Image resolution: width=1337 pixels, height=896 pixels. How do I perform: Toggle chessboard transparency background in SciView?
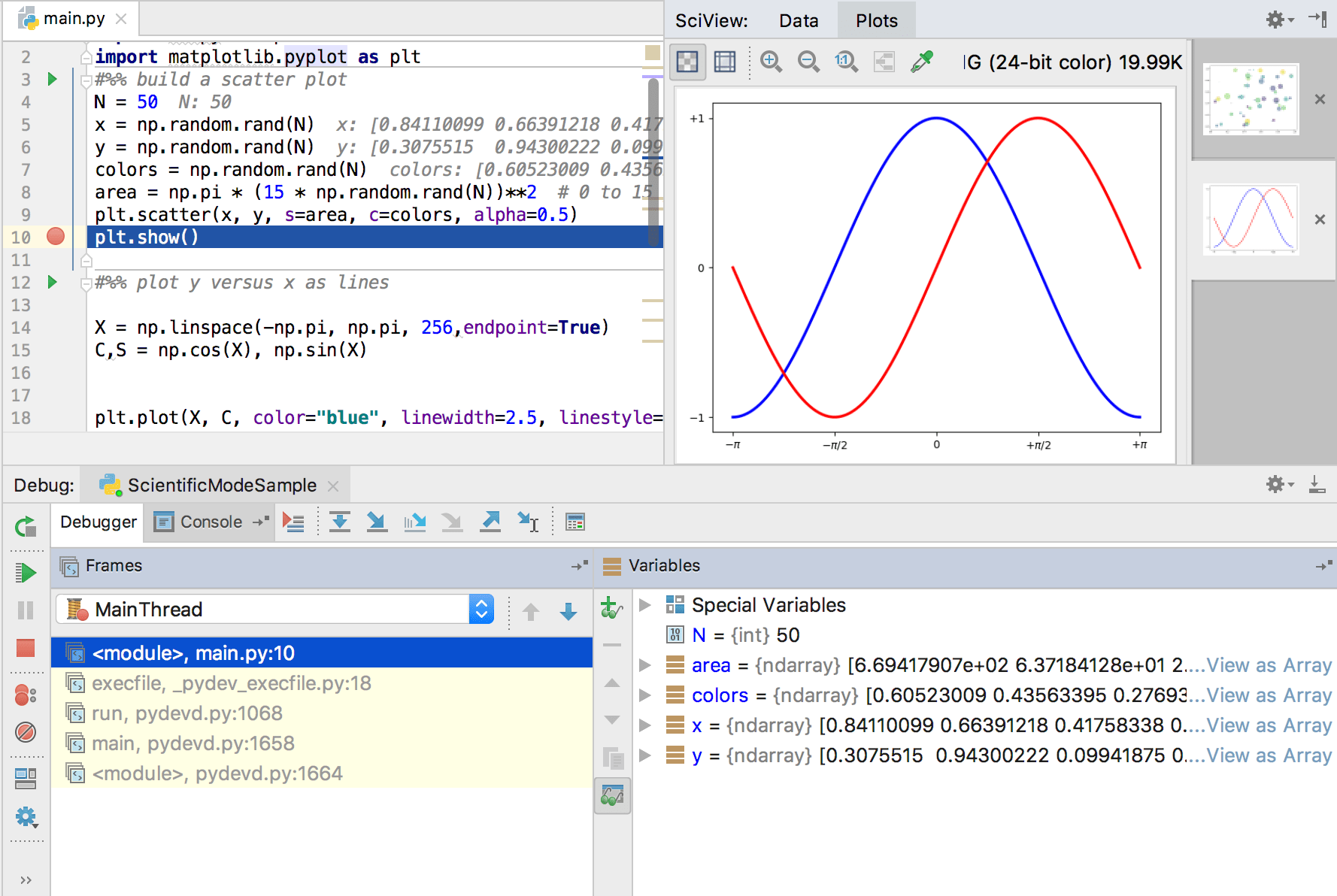687,62
